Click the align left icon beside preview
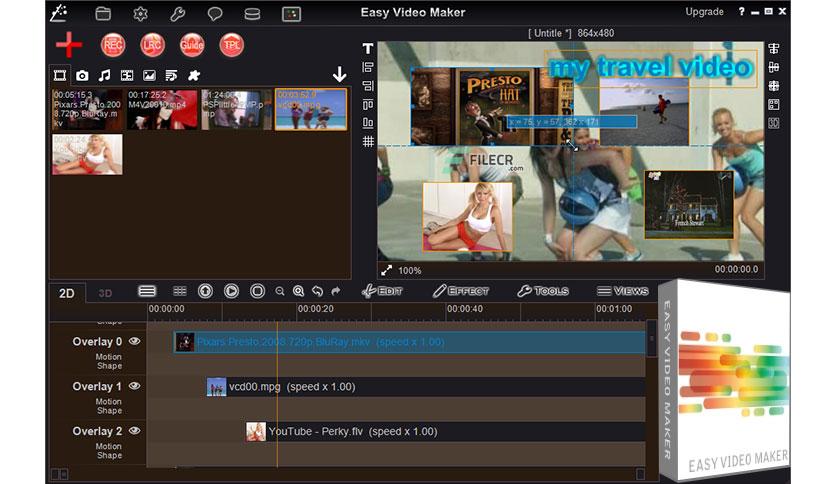This screenshot has height=484, width=836. [368, 67]
